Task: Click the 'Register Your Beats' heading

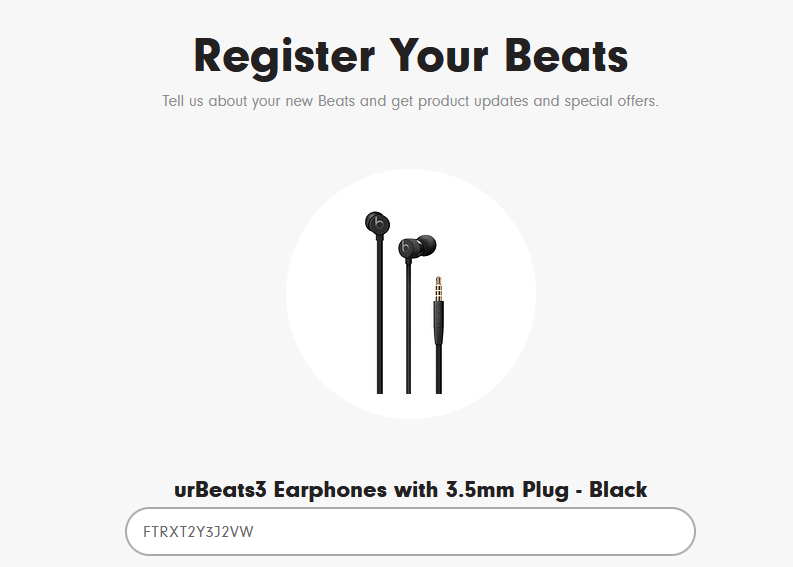Action: point(411,57)
